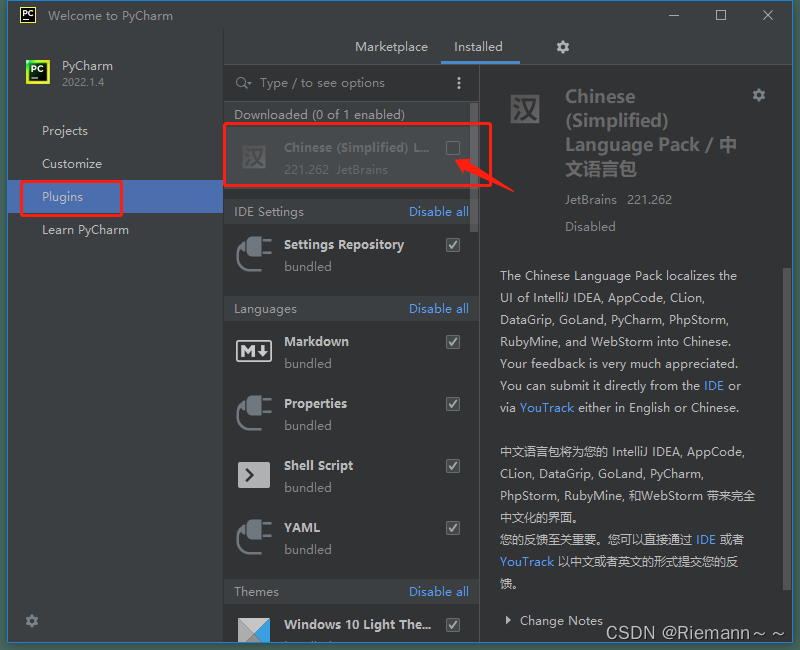Open Projects in the sidebar

[65, 131]
